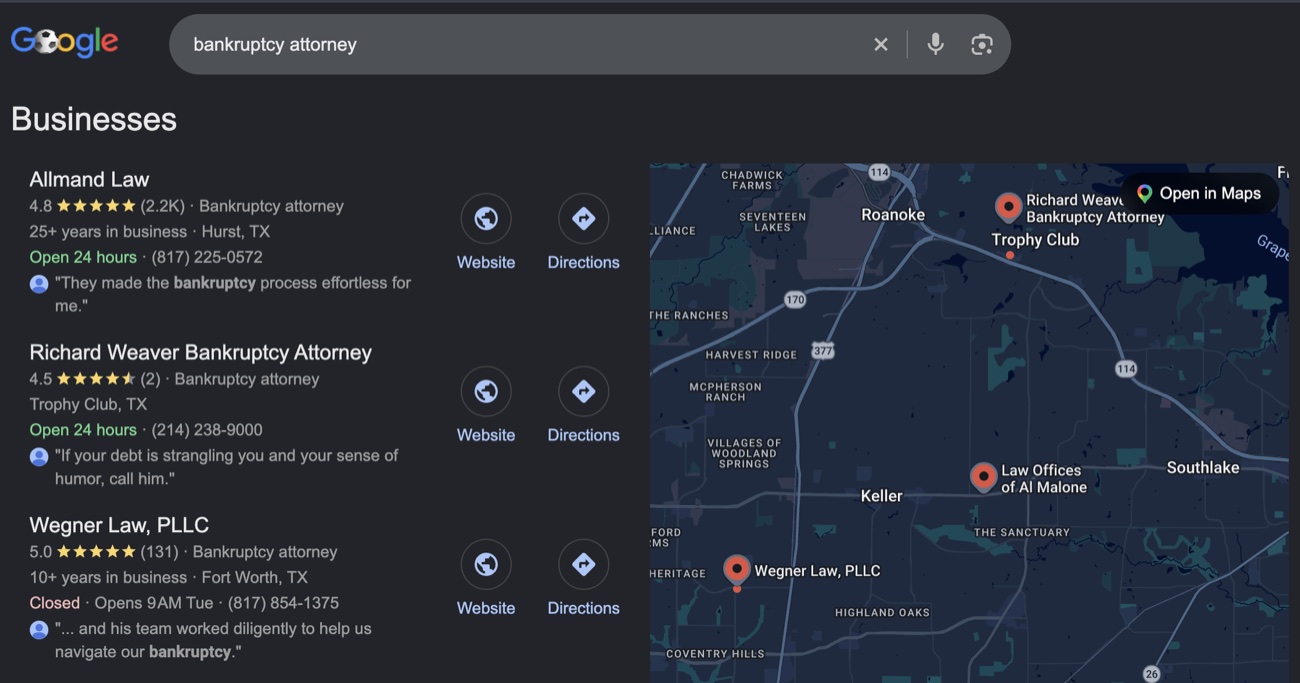Viewport: 1300px width, 683px height.
Task: Click Richard Weaver 4.5 star rating
Action: [96, 379]
